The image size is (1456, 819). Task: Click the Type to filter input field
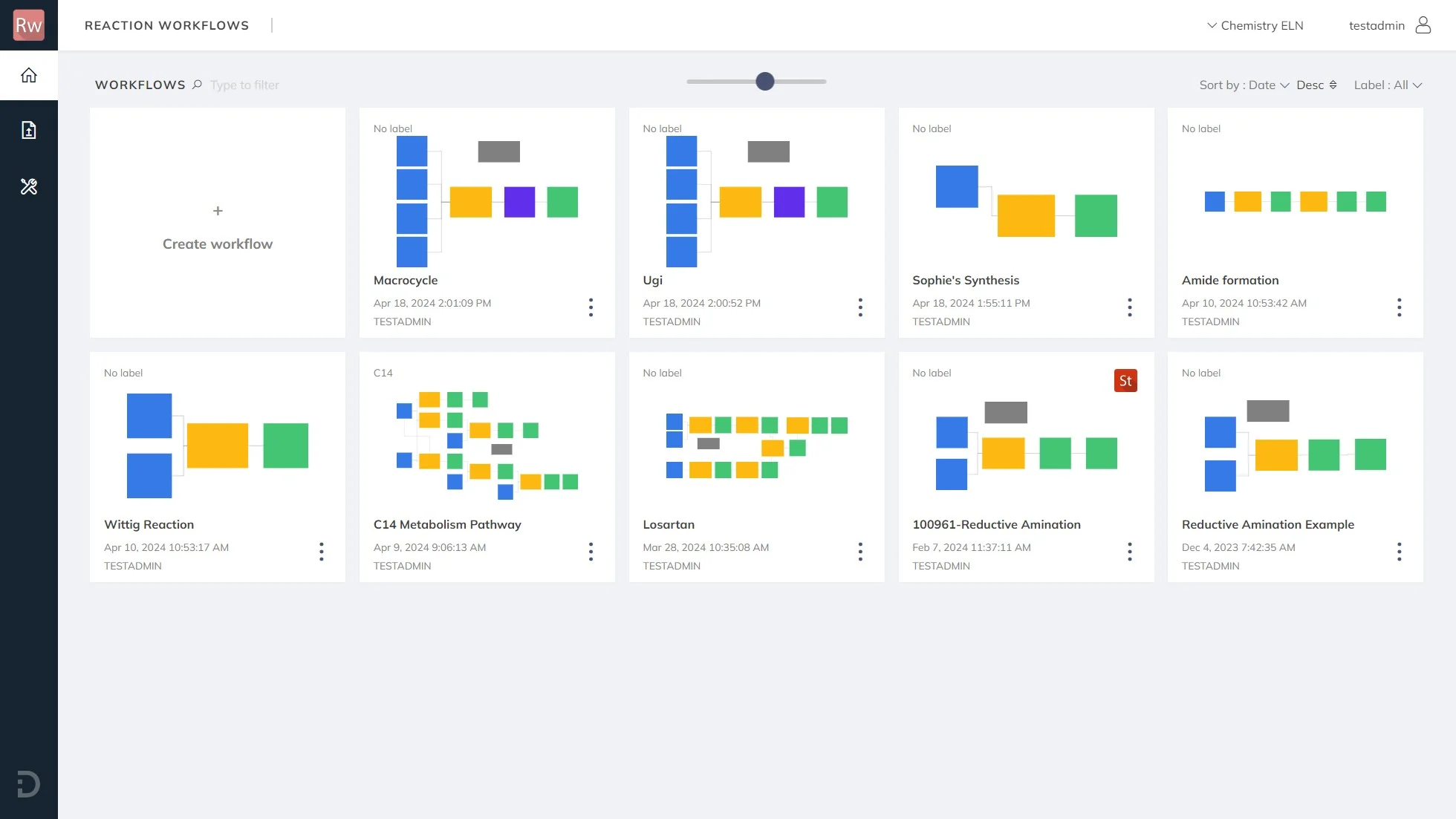[x=245, y=85]
